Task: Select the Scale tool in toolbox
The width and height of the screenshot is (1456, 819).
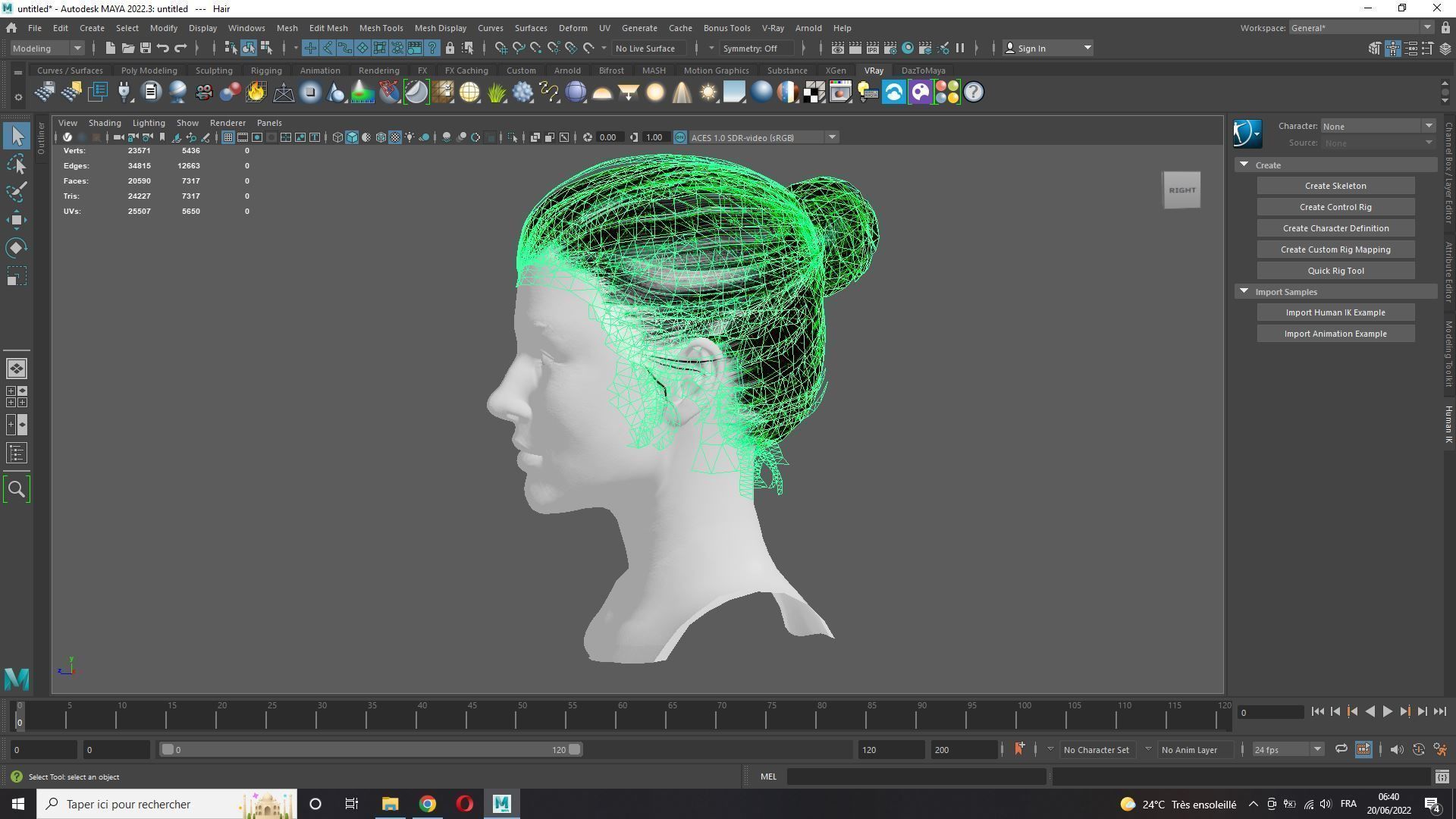Action: click(17, 276)
